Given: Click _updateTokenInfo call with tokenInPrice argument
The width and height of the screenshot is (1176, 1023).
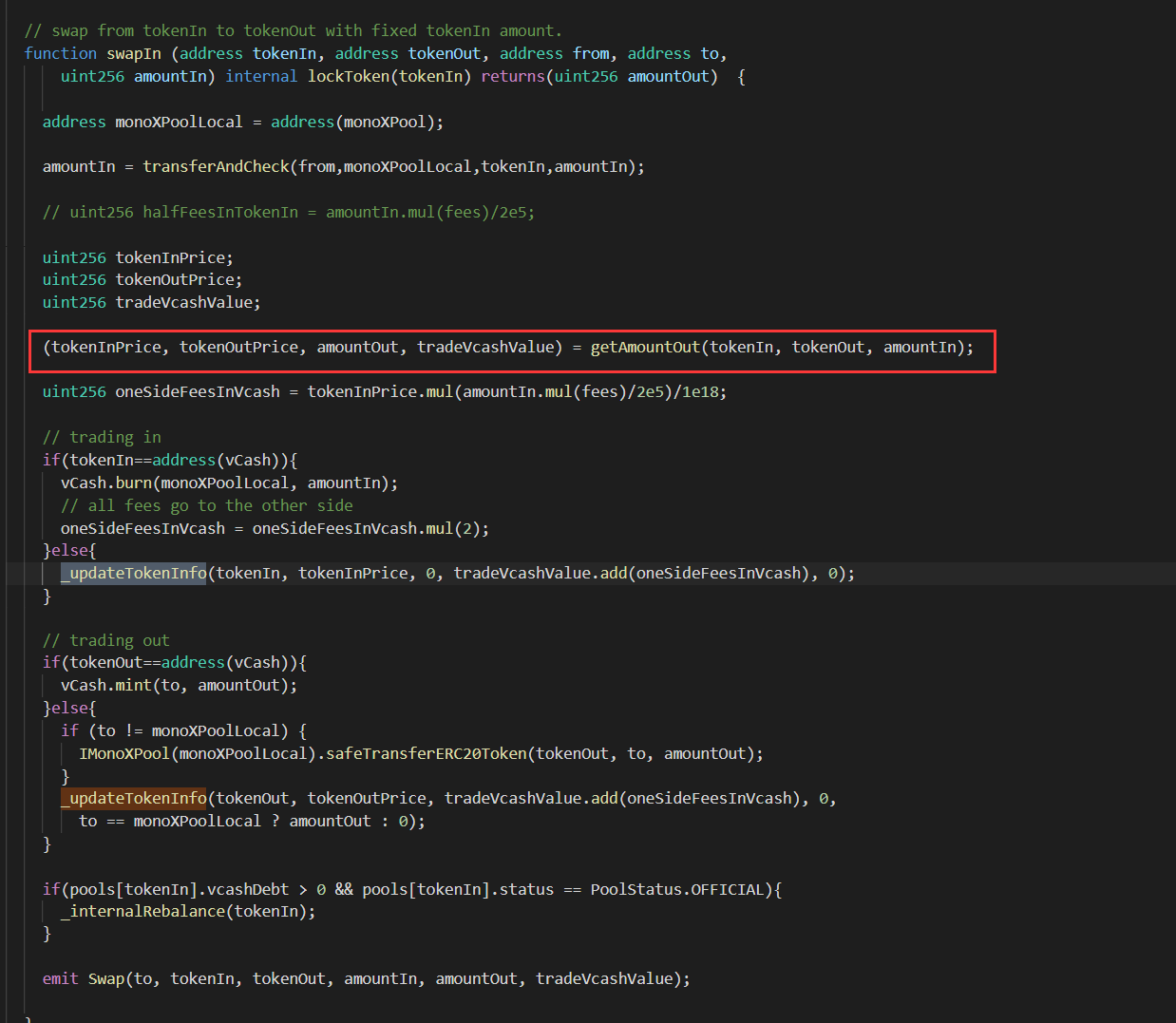Looking at the screenshot, I should coord(133,573).
